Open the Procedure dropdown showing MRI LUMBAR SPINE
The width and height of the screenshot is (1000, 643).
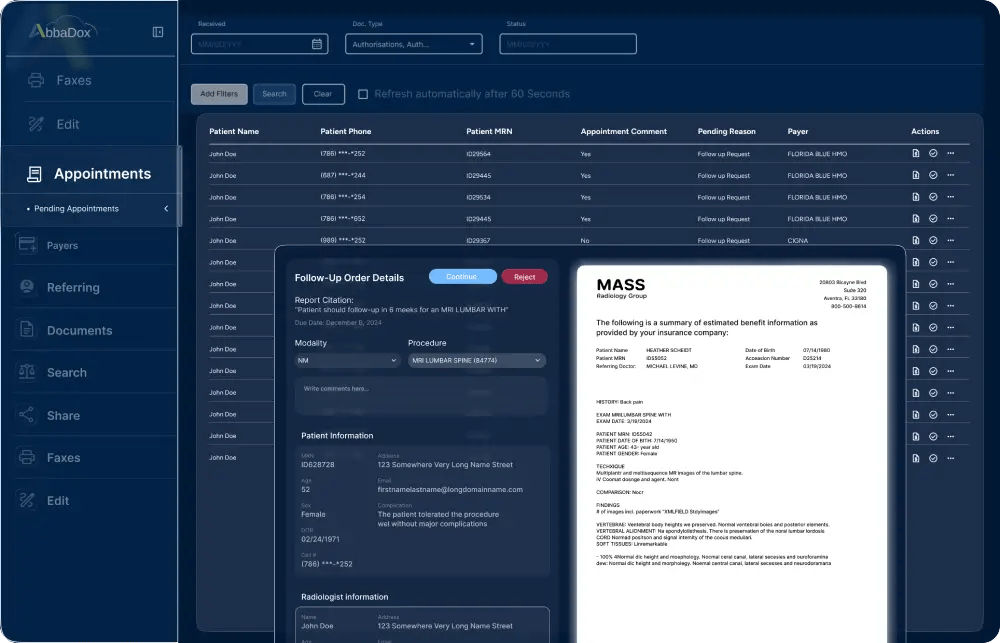coord(478,360)
